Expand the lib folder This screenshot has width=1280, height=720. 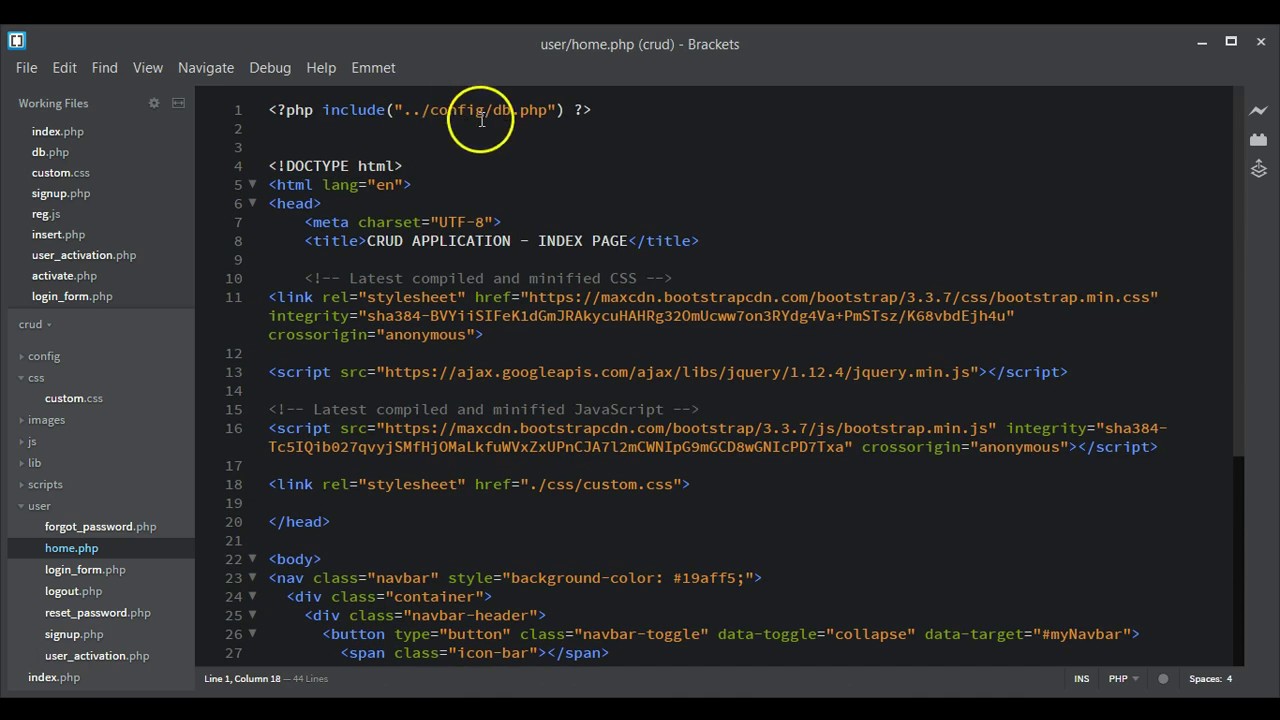pos(34,463)
